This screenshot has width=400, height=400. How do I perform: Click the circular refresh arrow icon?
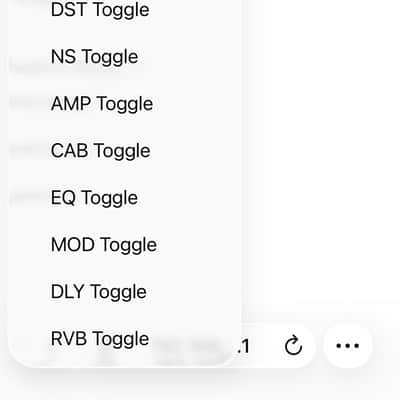coord(293,346)
